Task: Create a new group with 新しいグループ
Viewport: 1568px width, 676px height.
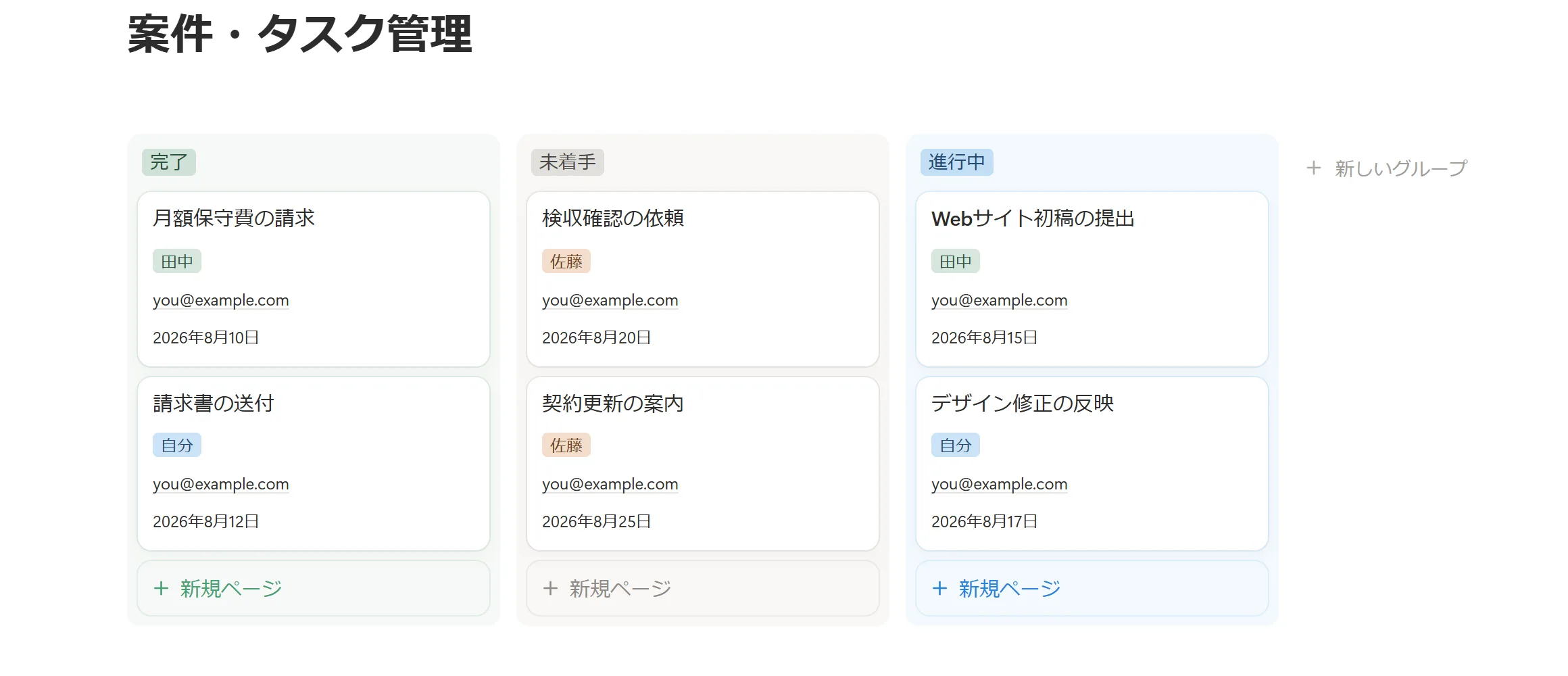Action: (x=1387, y=168)
